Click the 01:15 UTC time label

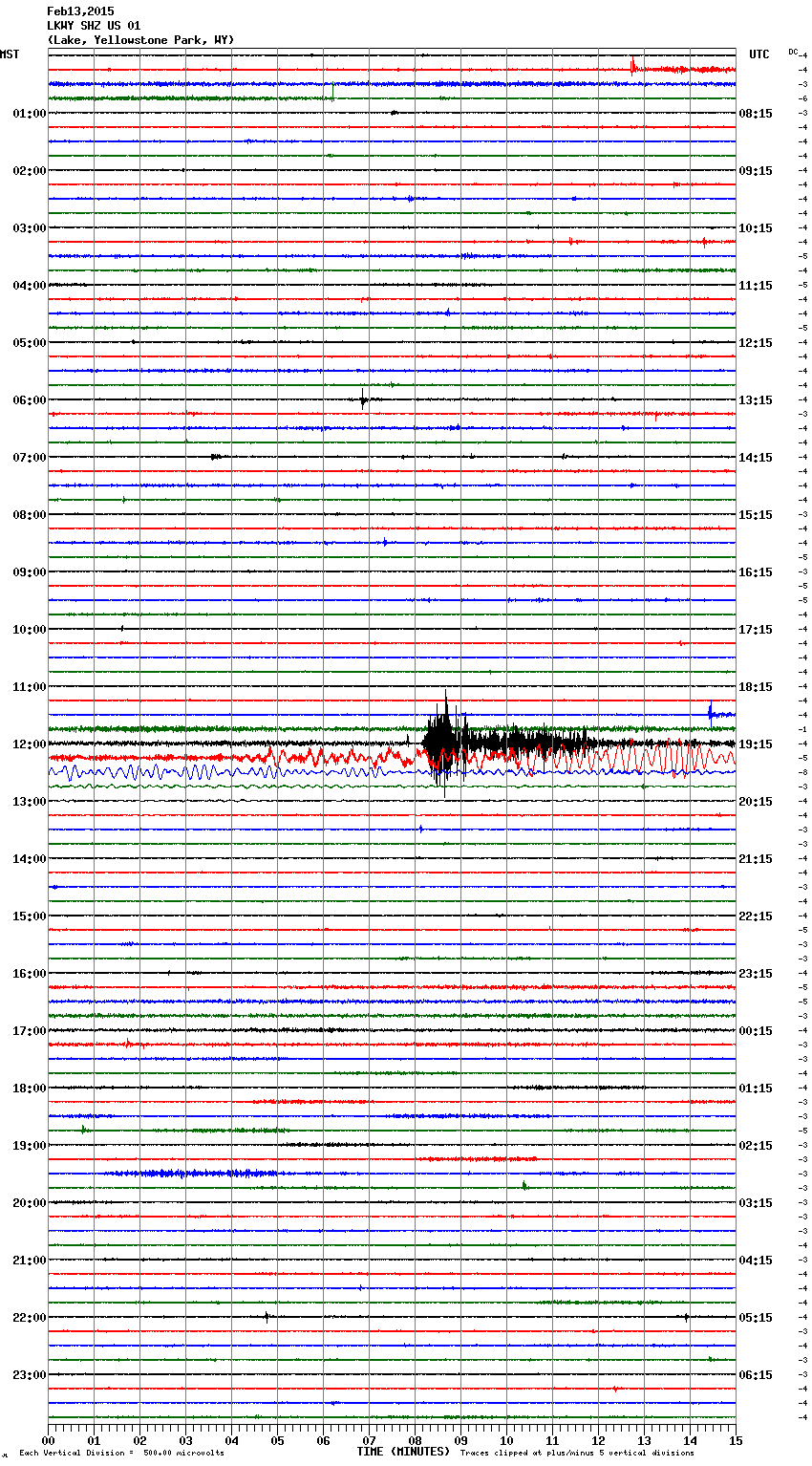(x=756, y=1089)
